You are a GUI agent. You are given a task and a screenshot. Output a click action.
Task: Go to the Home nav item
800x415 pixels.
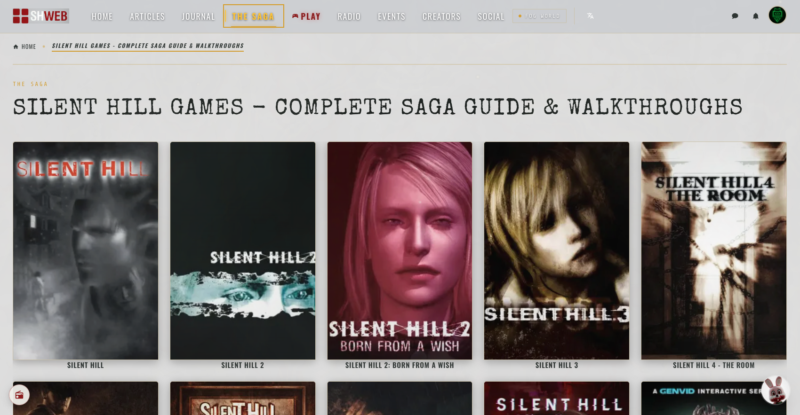click(x=102, y=16)
